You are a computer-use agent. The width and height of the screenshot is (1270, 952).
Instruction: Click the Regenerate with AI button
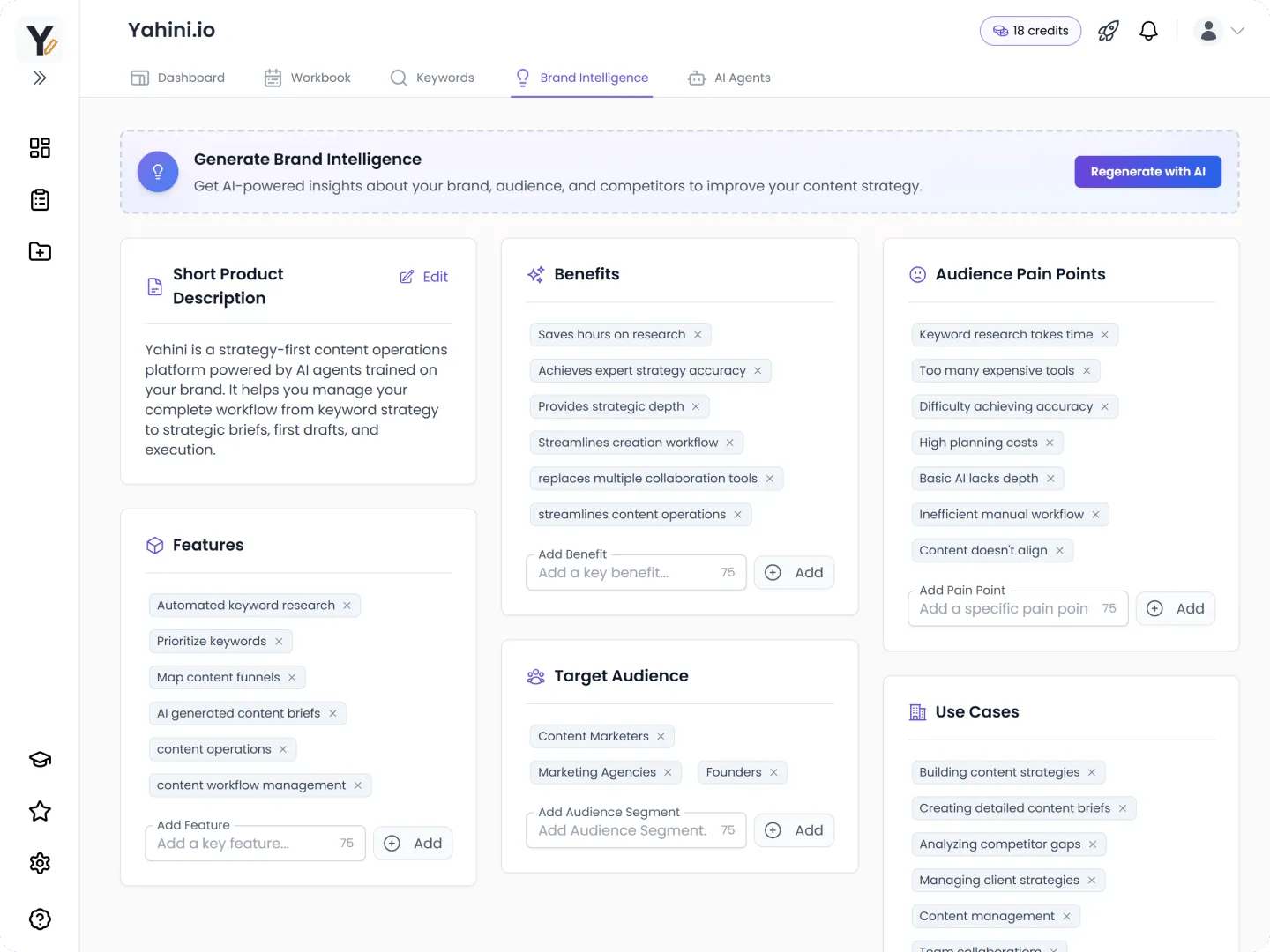pos(1147,171)
